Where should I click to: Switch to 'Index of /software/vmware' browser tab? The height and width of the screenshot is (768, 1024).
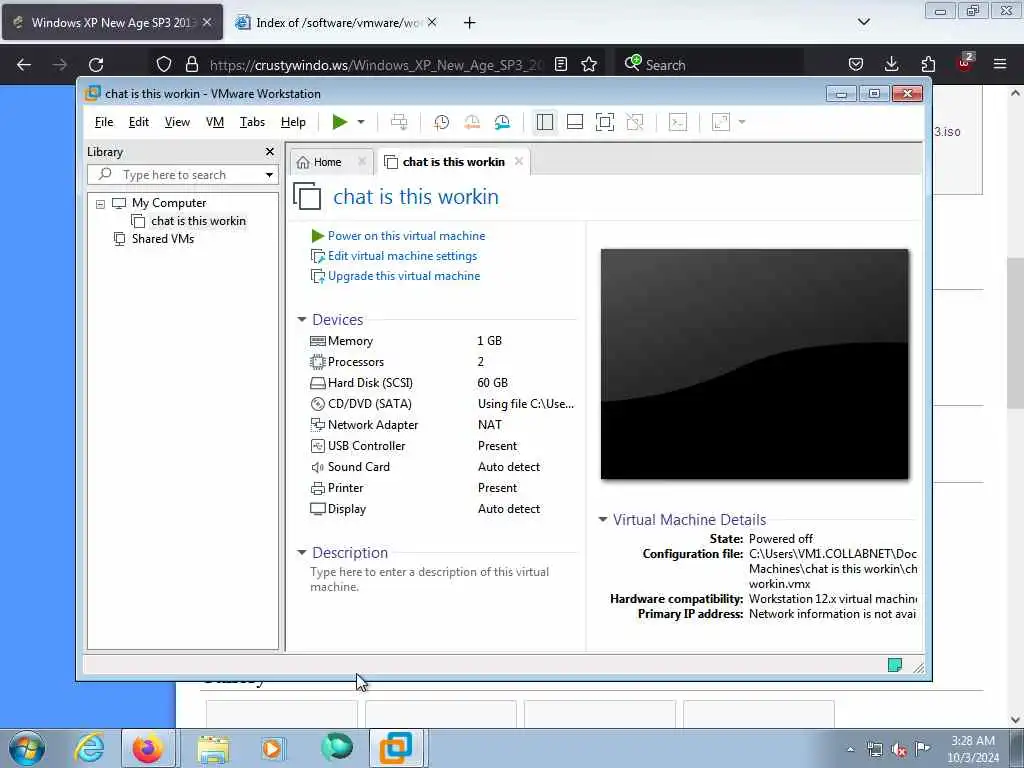coord(335,22)
